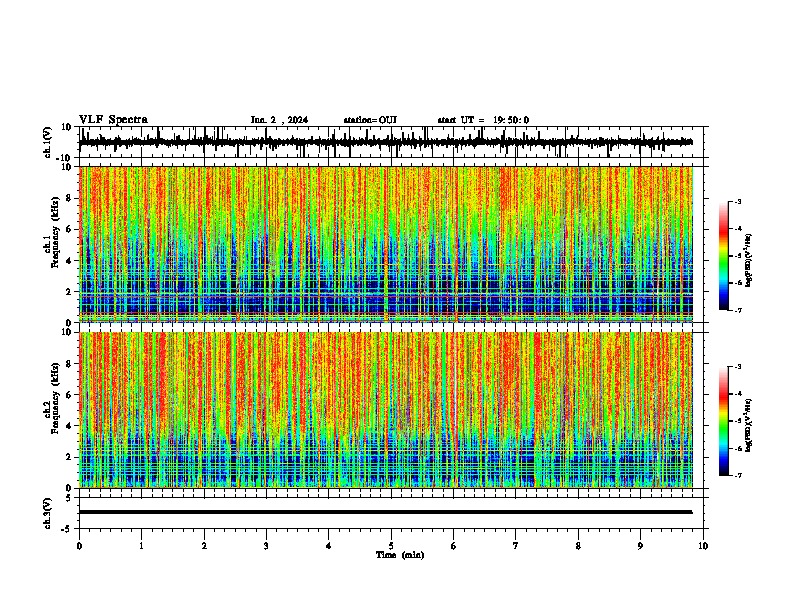
Task: Click the time-axis tick label "0"
Action: point(79,546)
